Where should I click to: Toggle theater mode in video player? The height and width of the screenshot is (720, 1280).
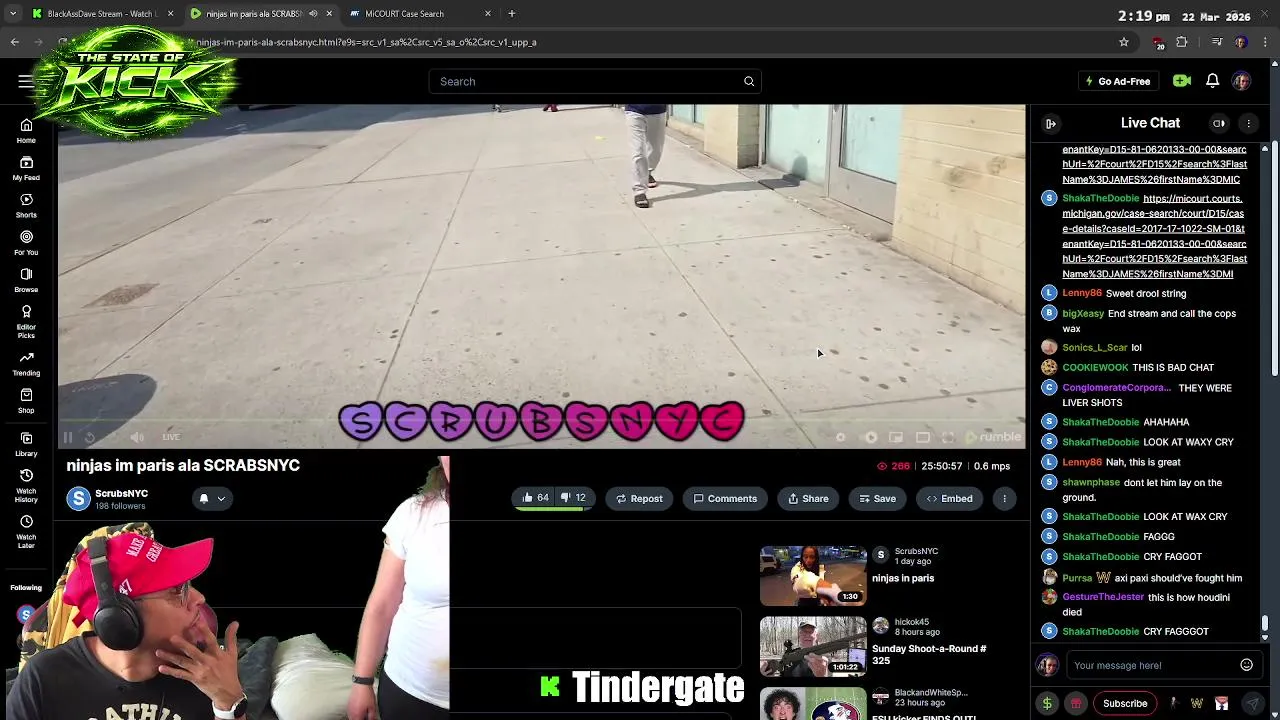922,437
